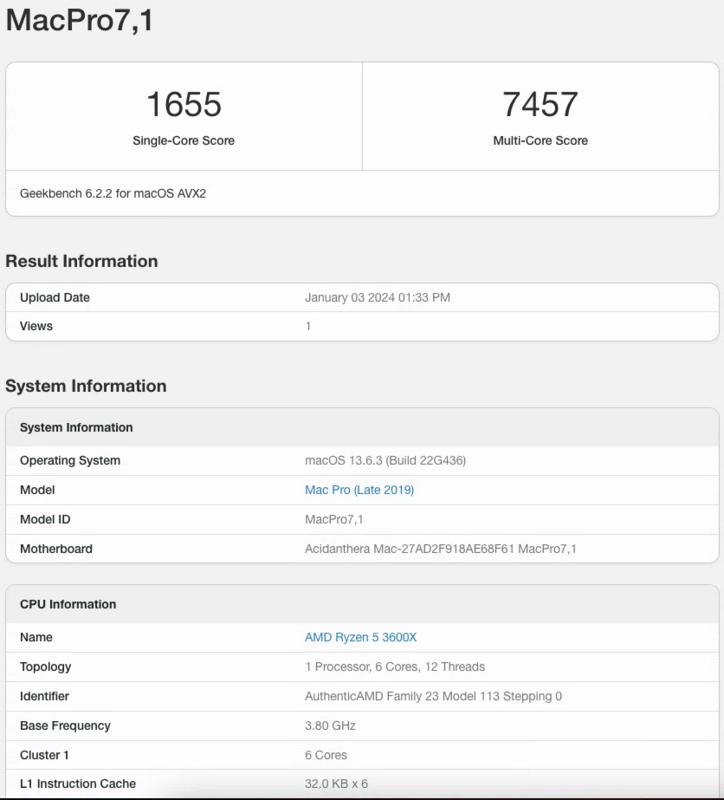Screen dimensions: 724x800
Task: Select the 3.80 GHz value
Action: 330,726
